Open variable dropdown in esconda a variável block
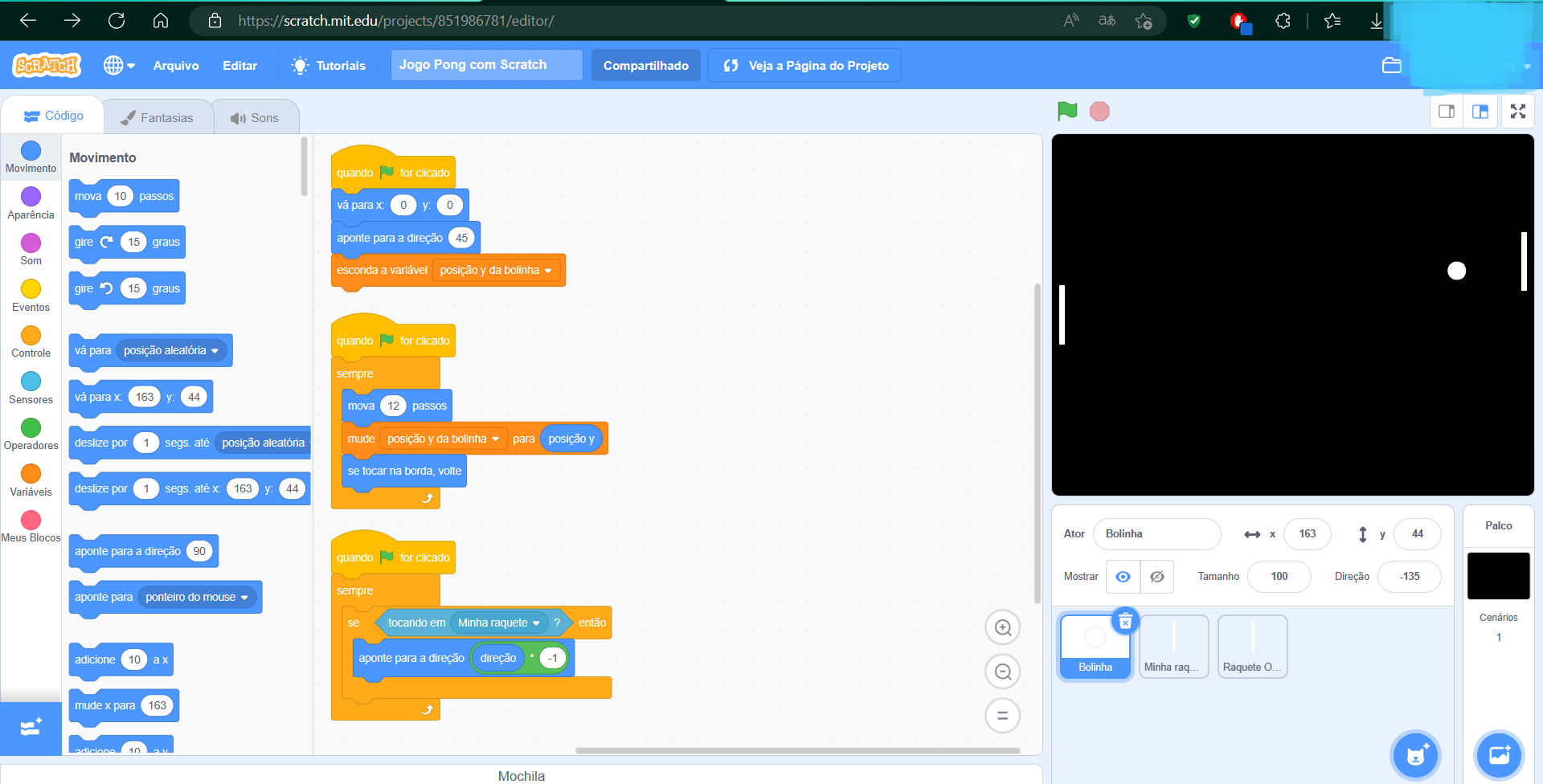Screen dimensions: 1543x784 pyautogui.click(x=496, y=271)
